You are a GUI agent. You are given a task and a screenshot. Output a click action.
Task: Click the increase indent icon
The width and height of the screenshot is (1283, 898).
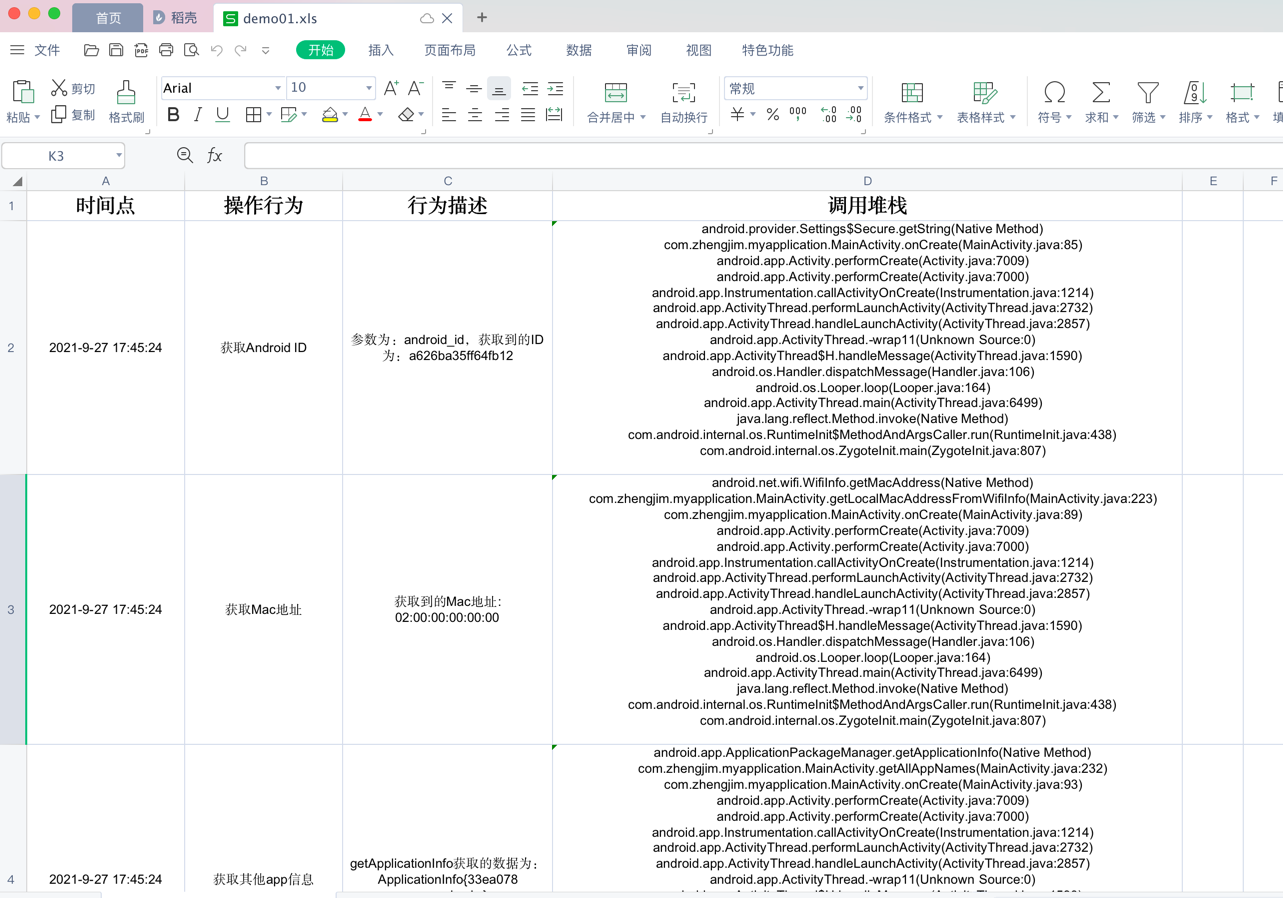click(555, 89)
